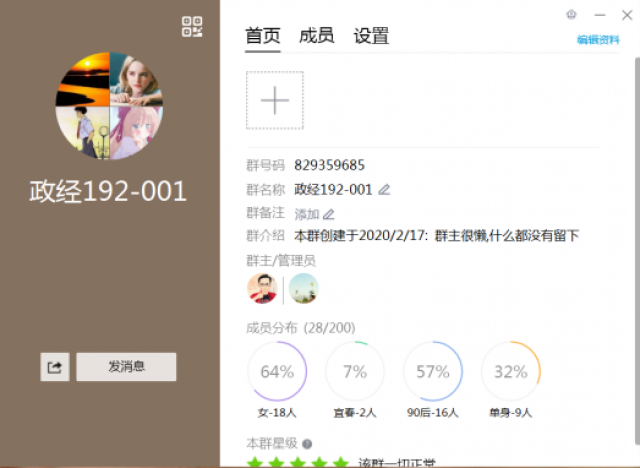Click pencil icon beside group name 政经192-001
Viewport: 640px width, 468px height.
384,189
